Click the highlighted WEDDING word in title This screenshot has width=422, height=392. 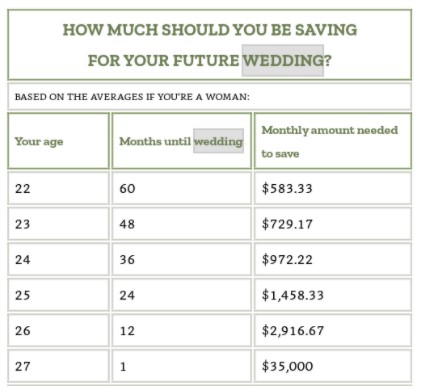point(283,60)
